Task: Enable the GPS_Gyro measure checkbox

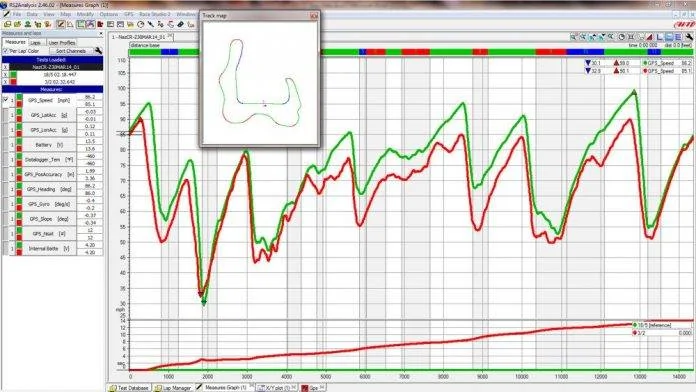Action: coord(5,204)
